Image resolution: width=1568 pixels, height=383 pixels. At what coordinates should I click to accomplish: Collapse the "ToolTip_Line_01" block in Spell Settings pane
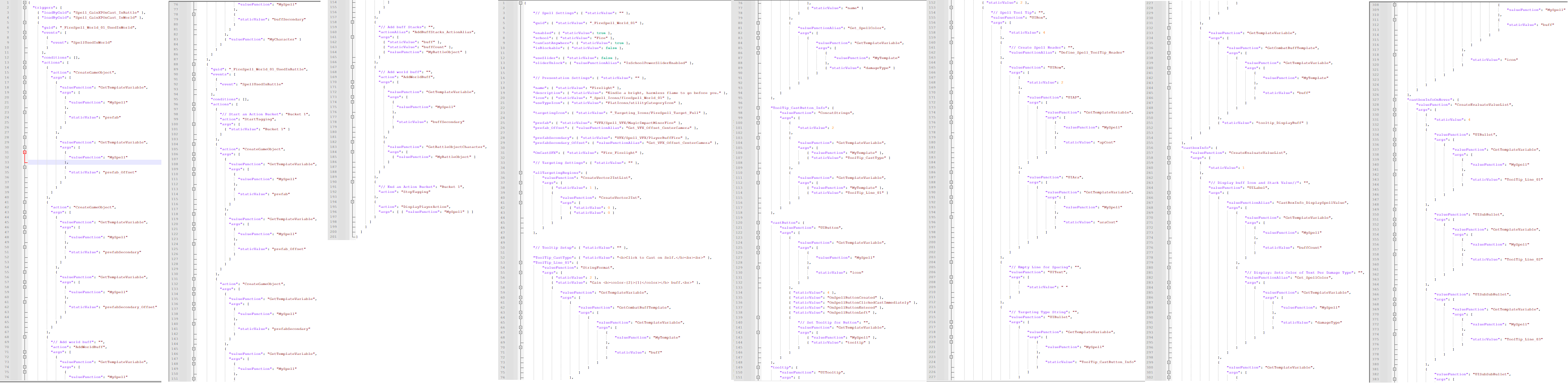point(520,263)
